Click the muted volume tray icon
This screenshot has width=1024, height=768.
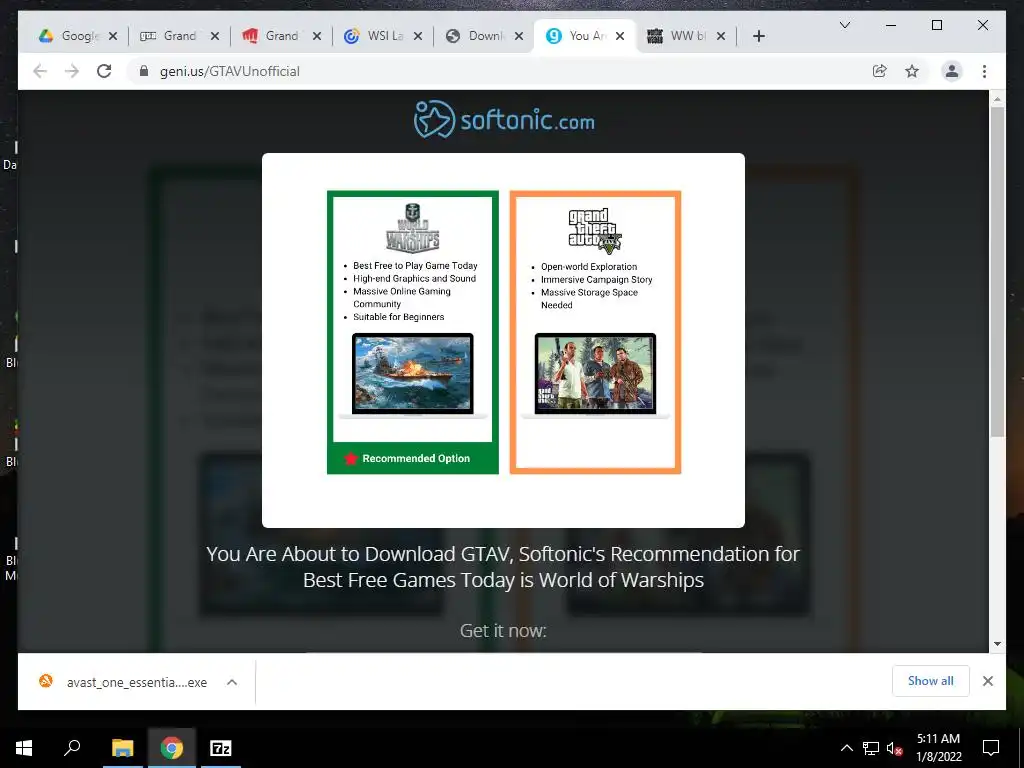(x=894, y=748)
